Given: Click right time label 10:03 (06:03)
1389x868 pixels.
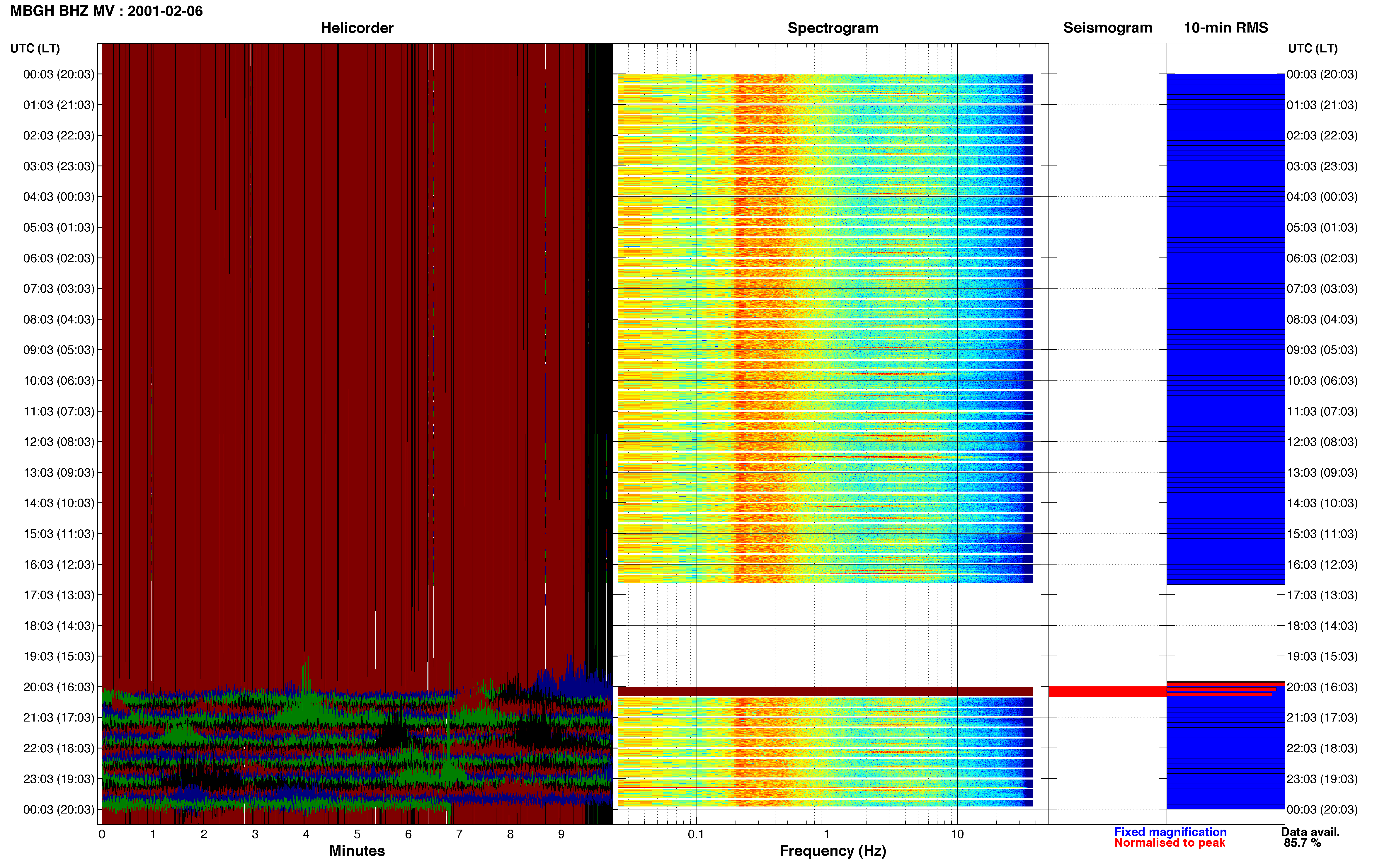Looking at the screenshot, I should coord(1322,381).
